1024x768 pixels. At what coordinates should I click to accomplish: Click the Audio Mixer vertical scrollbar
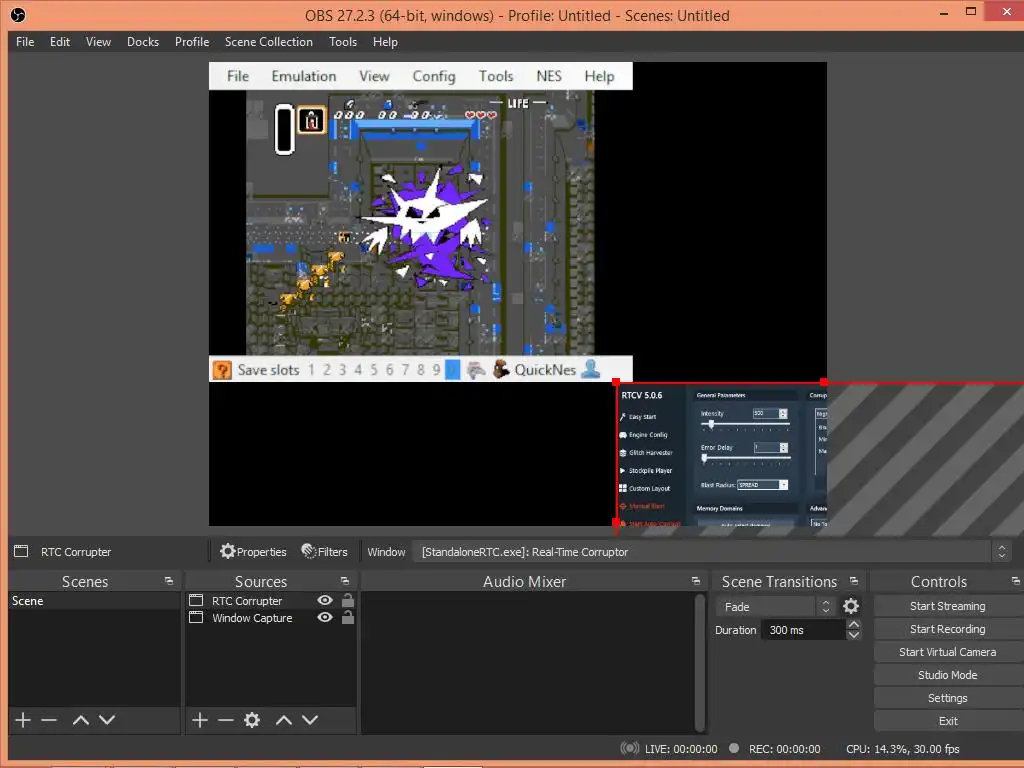coord(700,662)
